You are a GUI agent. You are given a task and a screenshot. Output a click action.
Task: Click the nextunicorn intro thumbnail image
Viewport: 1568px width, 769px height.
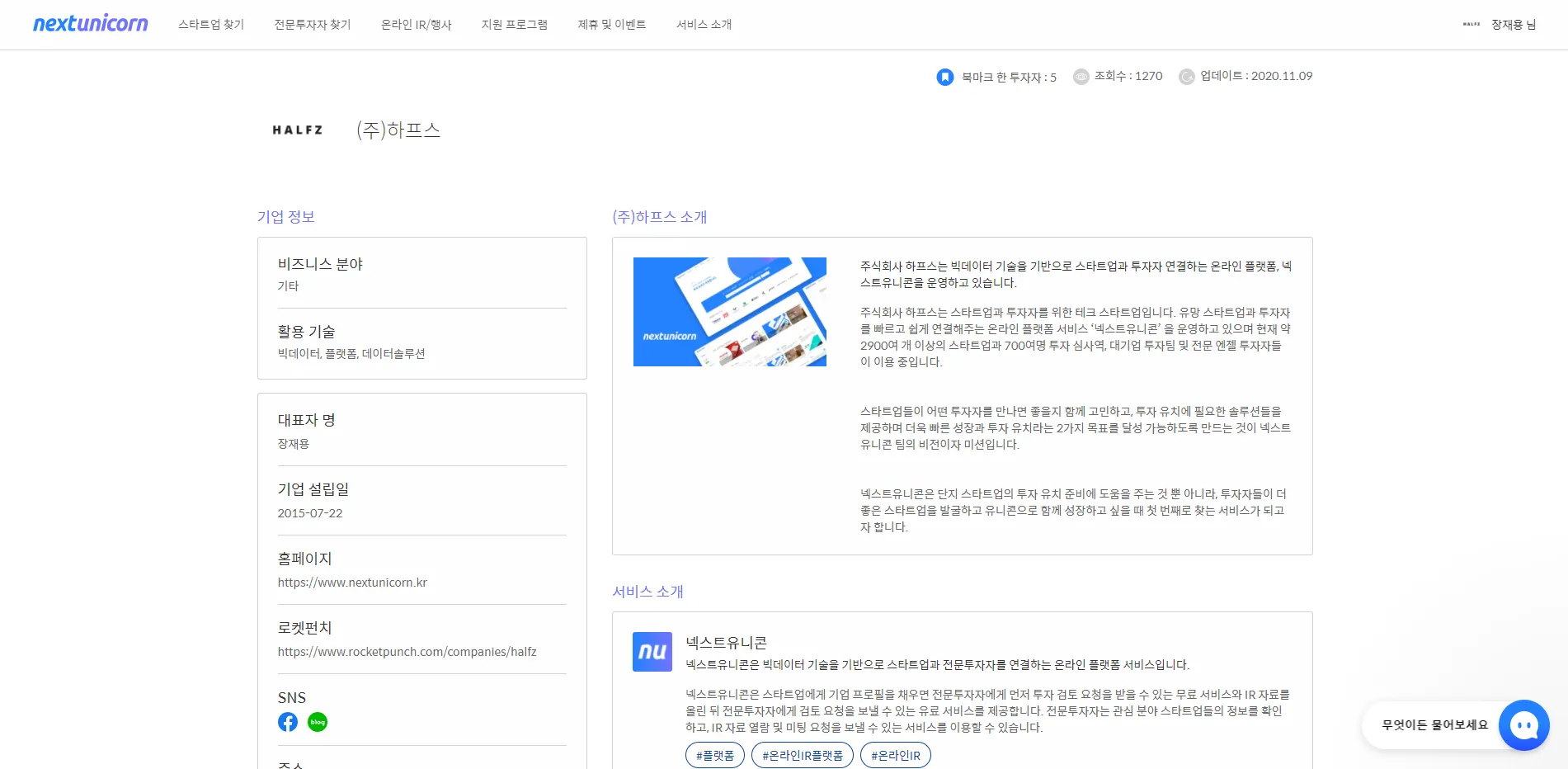pyautogui.click(x=730, y=312)
